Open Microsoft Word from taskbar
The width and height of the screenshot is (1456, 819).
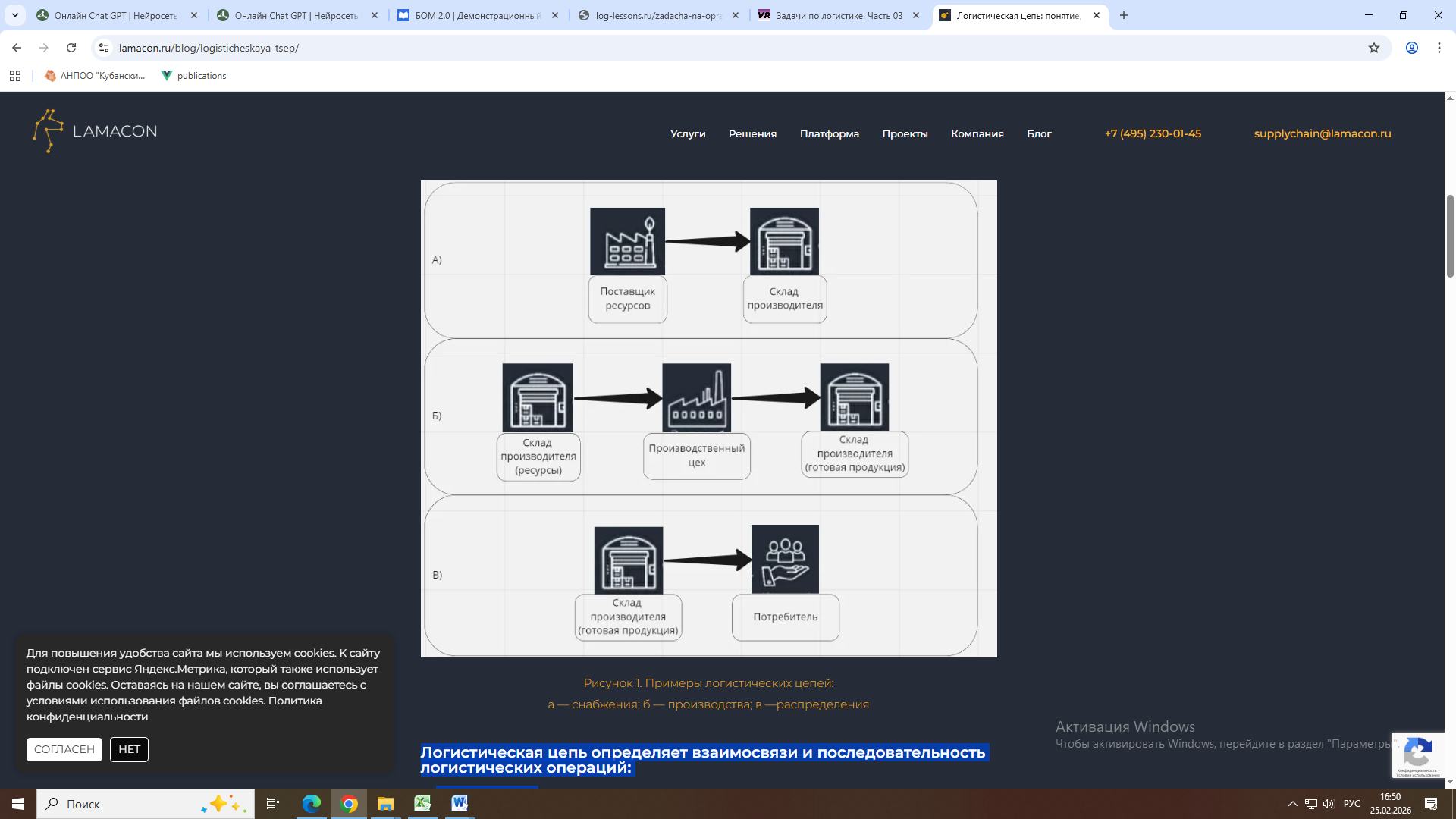click(x=460, y=804)
